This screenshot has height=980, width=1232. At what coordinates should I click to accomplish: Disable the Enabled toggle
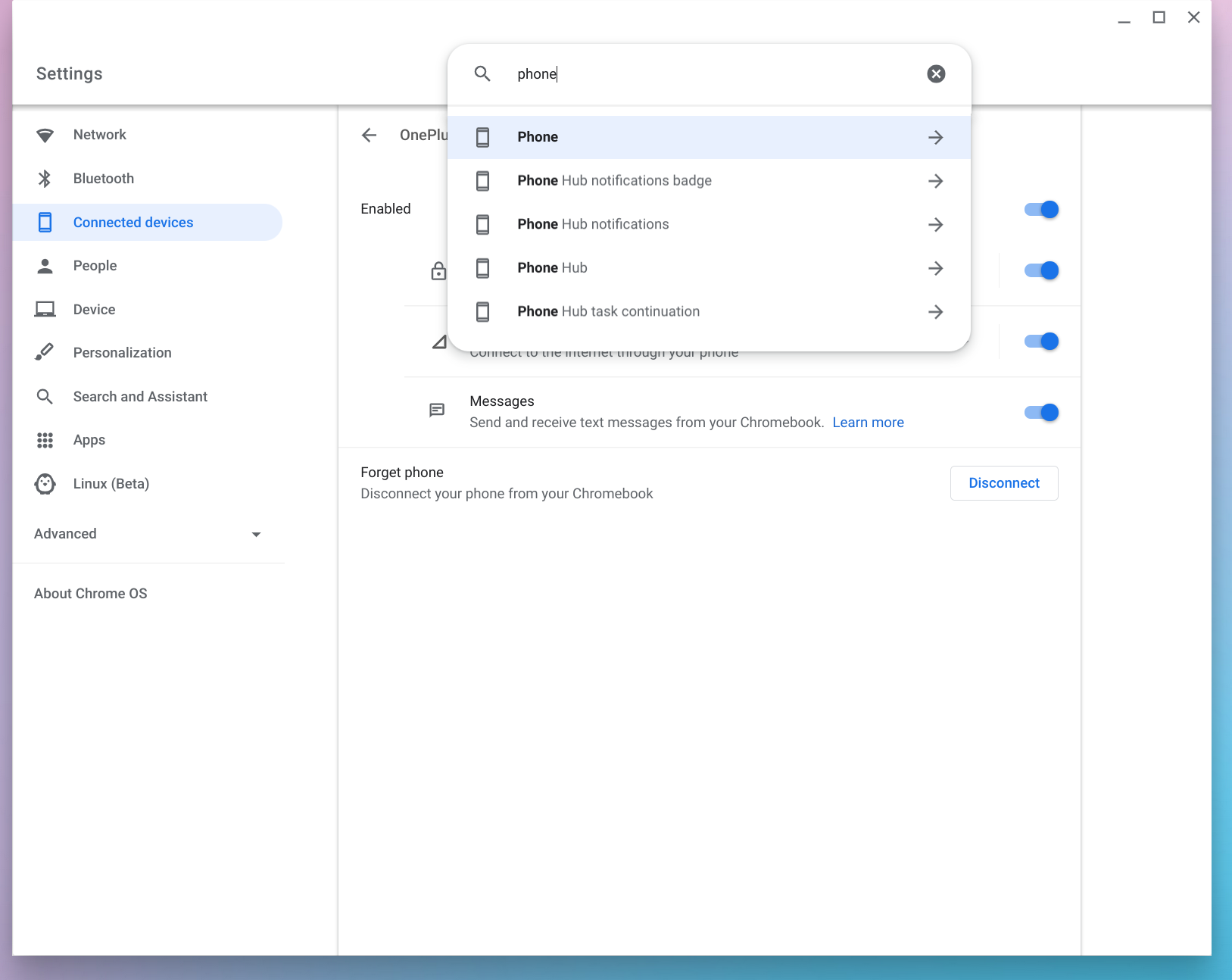point(1040,209)
